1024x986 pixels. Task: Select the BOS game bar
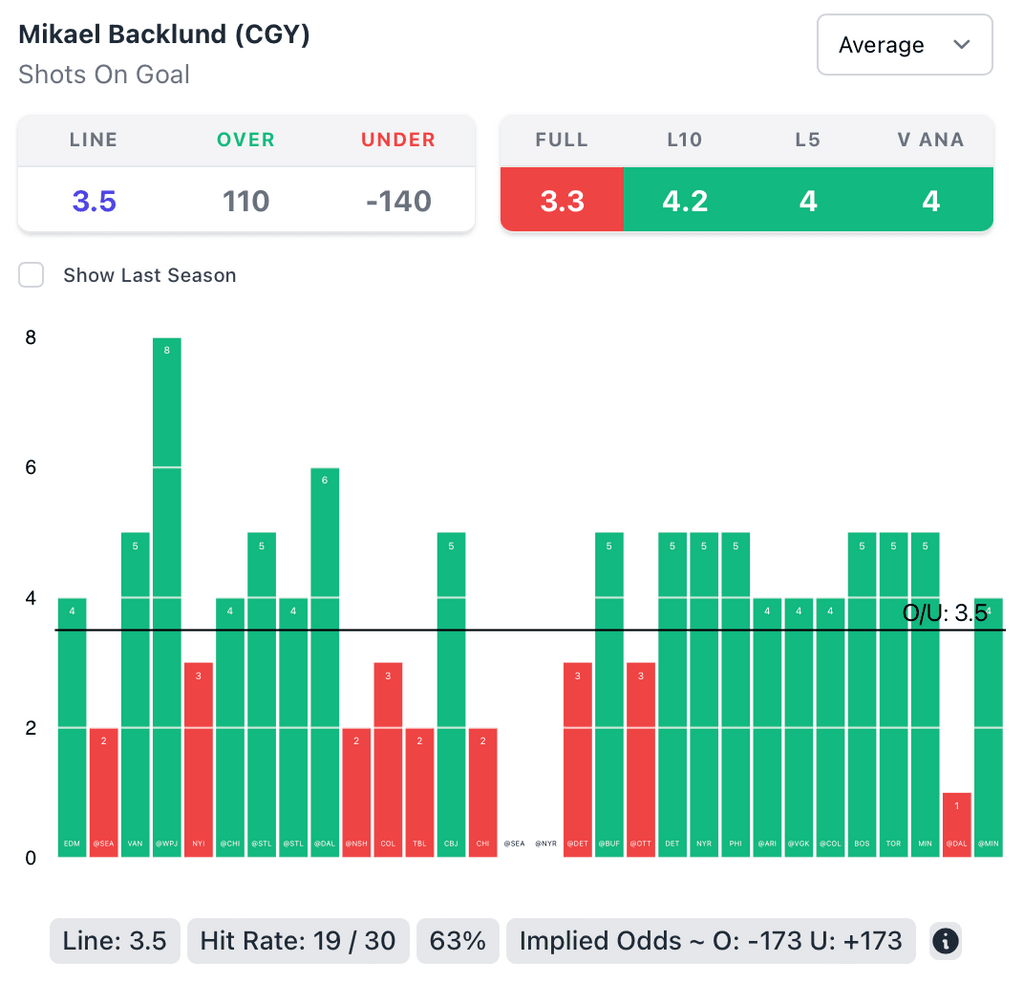[x=862, y=694]
